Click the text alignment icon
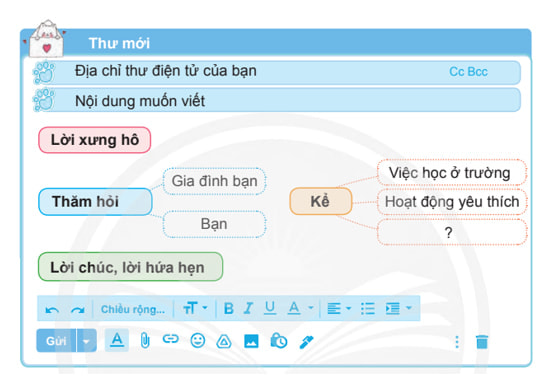The image size is (559, 377). click(334, 309)
